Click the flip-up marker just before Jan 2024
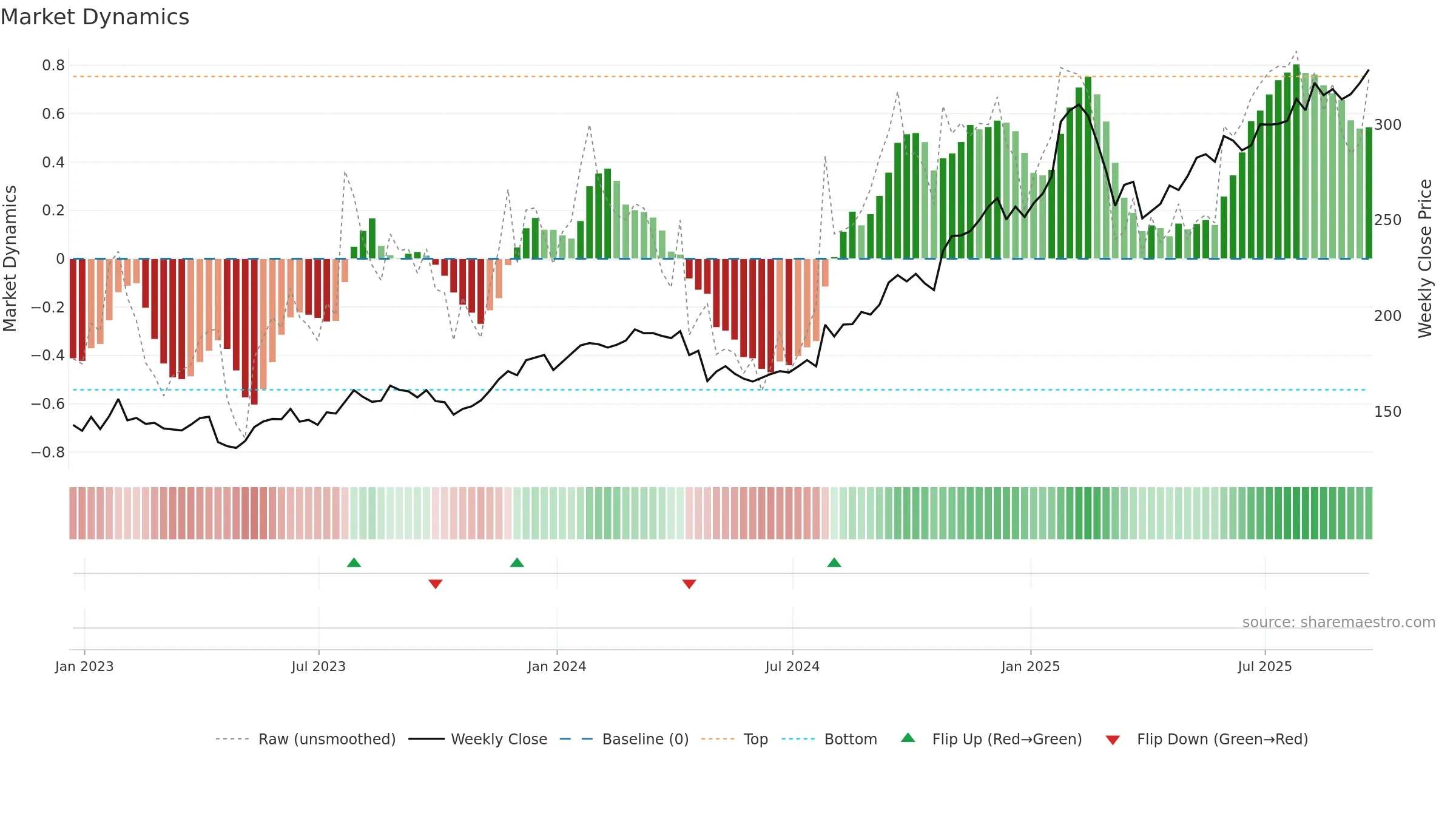 tap(517, 562)
